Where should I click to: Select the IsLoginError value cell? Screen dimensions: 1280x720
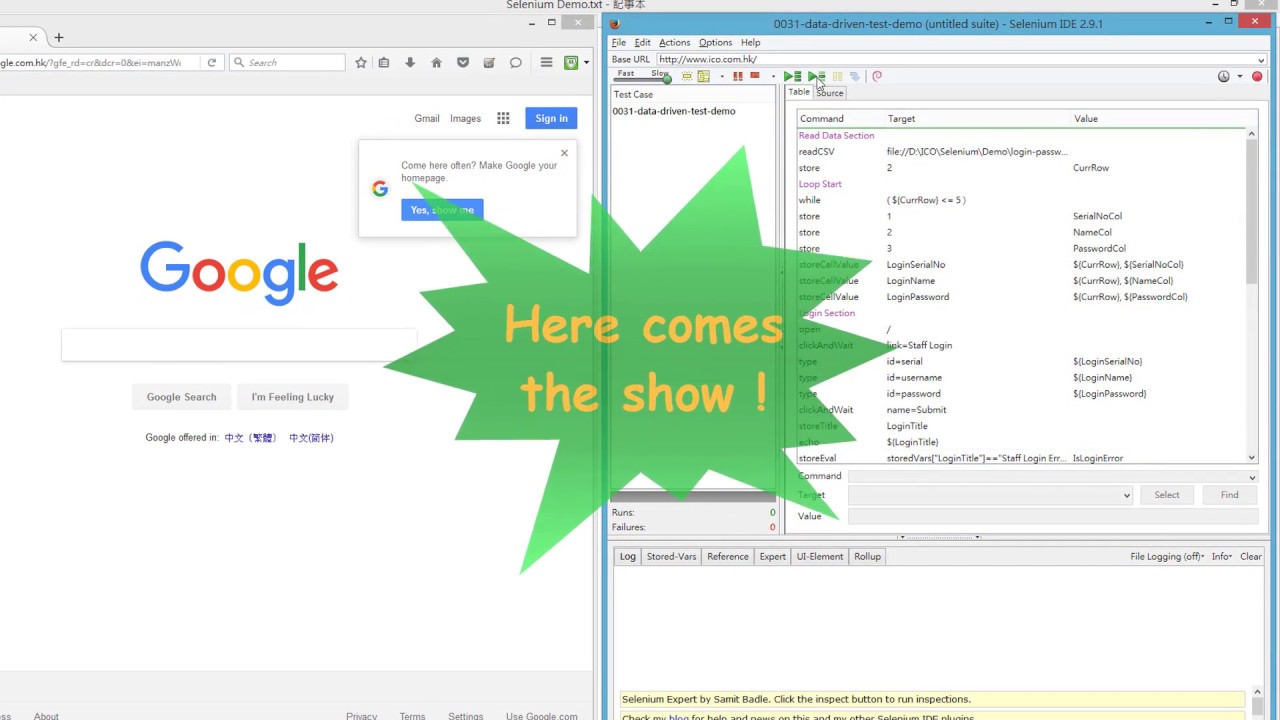click(x=1098, y=458)
